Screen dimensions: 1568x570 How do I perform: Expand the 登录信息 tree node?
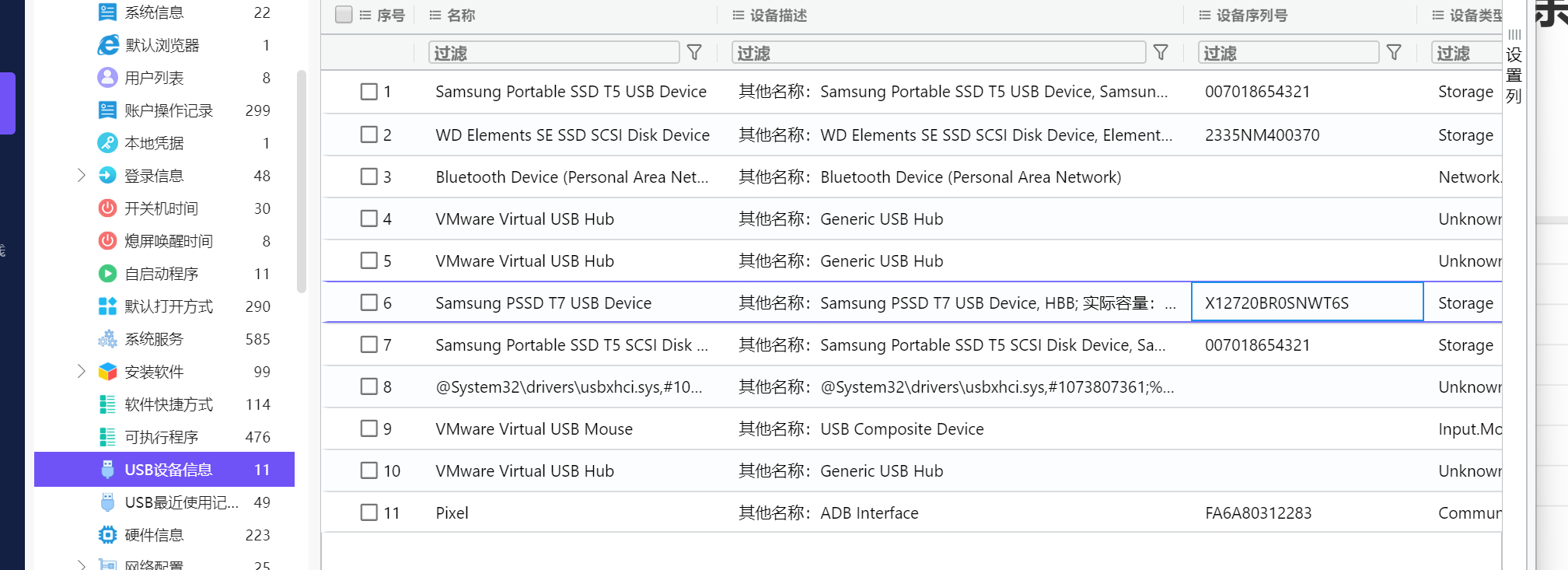(x=81, y=176)
